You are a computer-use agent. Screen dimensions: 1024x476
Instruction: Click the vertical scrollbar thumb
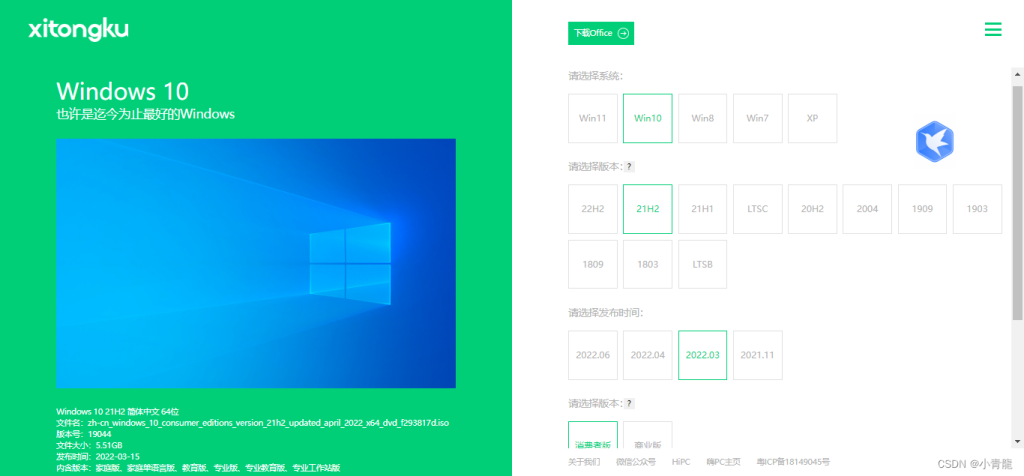(1017, 200)
